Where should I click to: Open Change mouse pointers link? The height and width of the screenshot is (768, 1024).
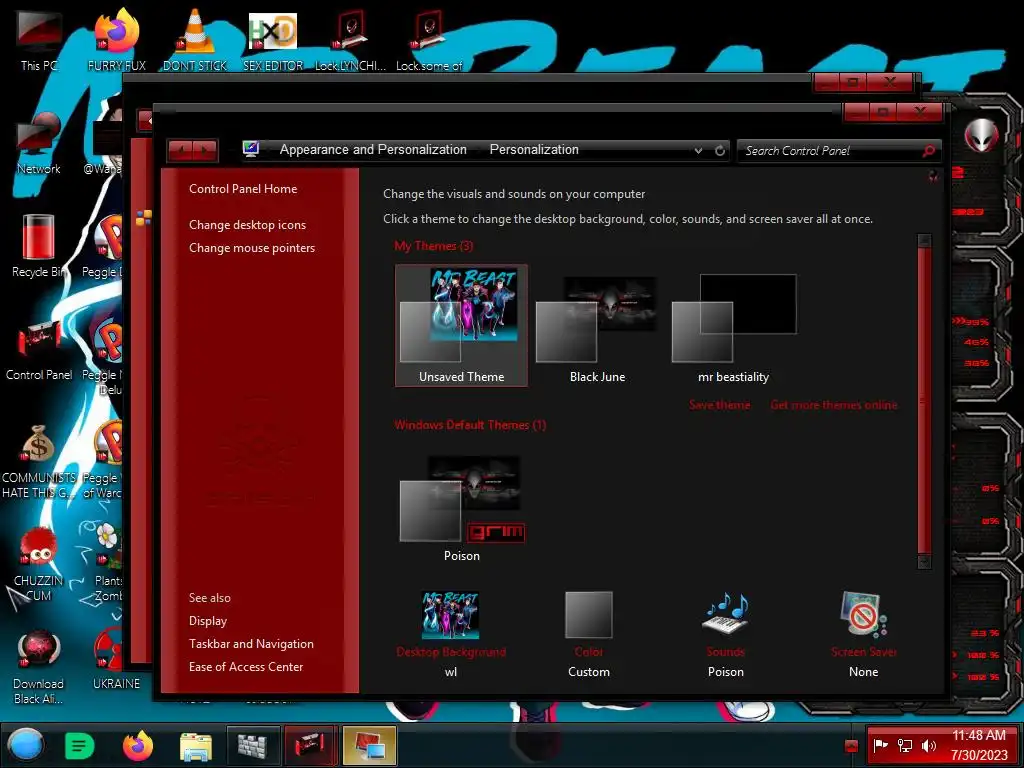pyautogui.click(x=252, y=248)
